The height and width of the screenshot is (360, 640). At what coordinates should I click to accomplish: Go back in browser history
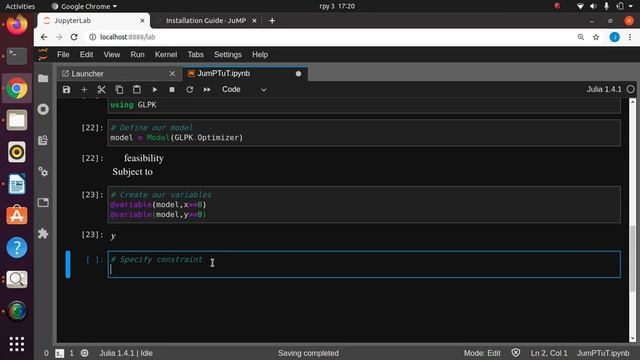44,37
